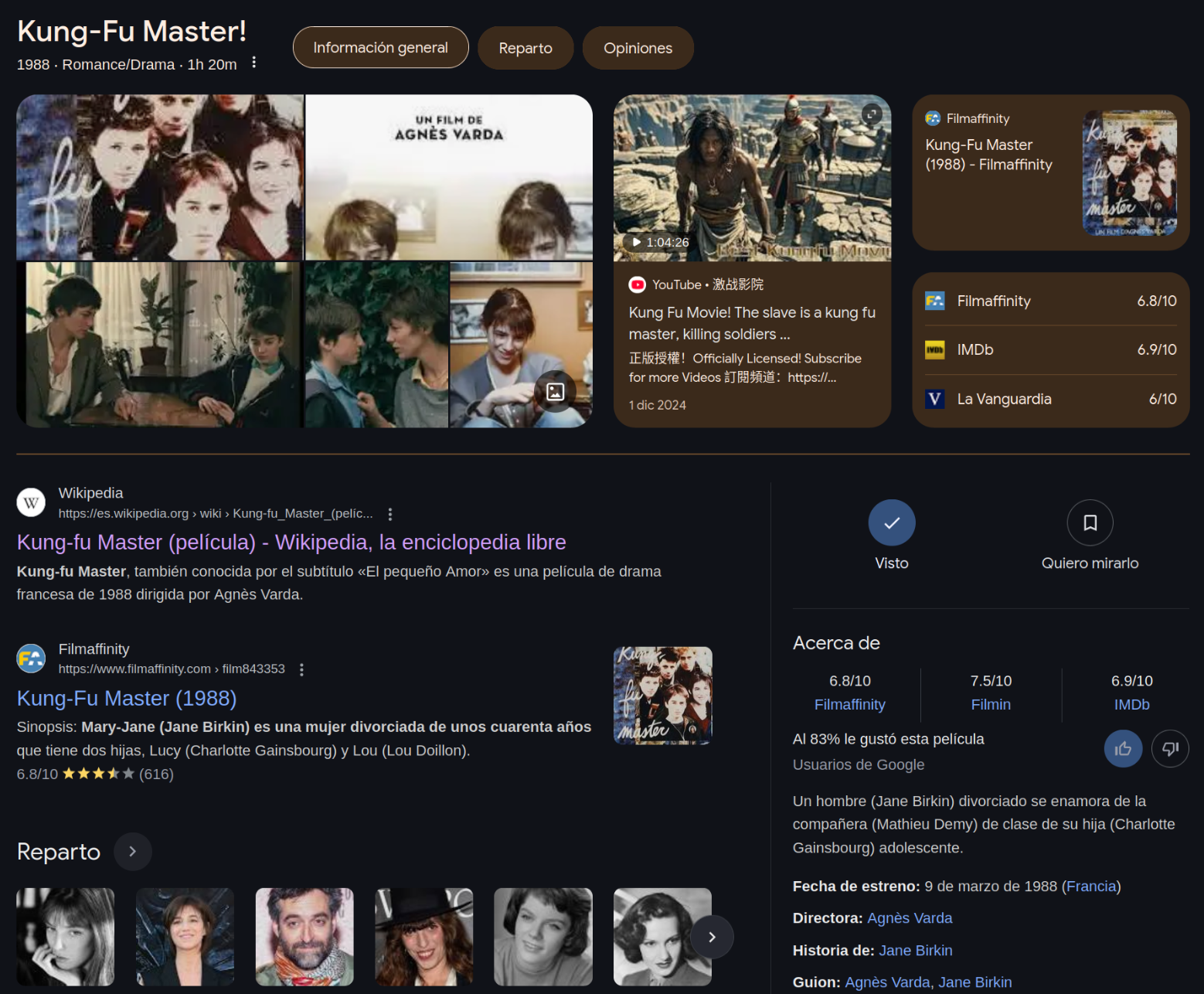Open options menu for the Filmaffinity result
The height and width of the screenshot is (994, 1204).
click(x=301, y=669)
